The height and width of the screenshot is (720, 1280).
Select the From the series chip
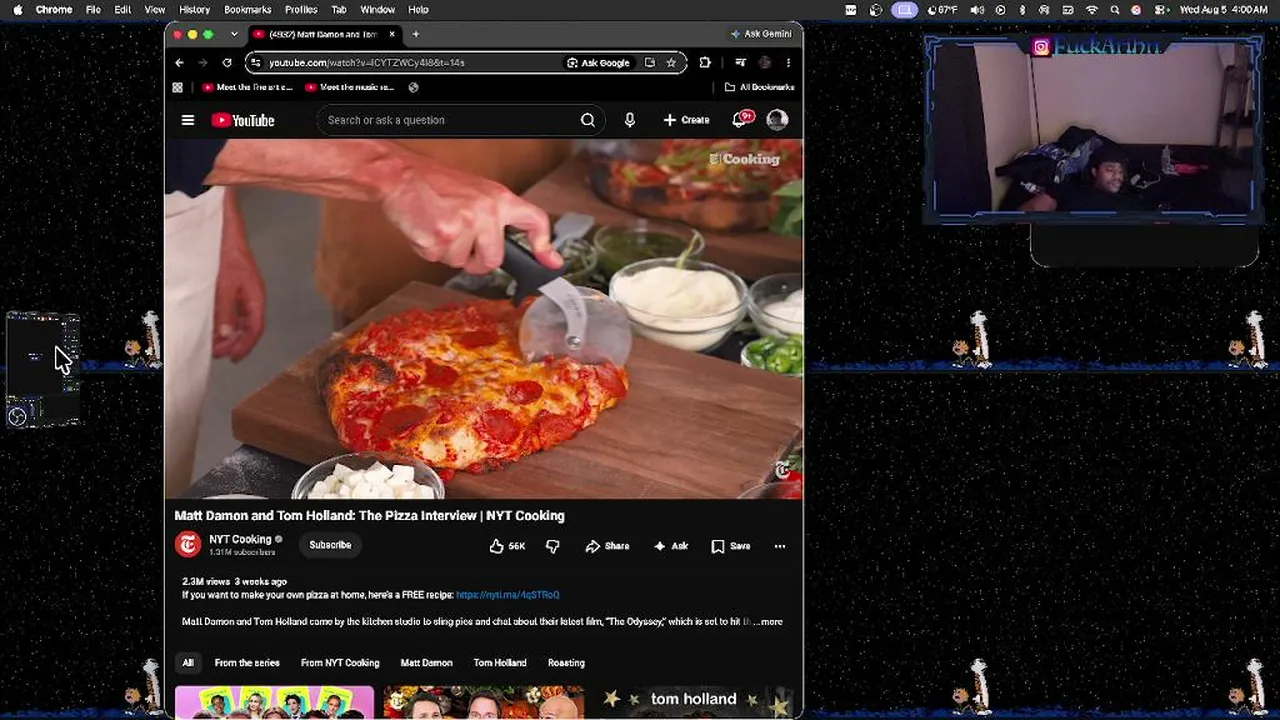[x=247, y=663]
